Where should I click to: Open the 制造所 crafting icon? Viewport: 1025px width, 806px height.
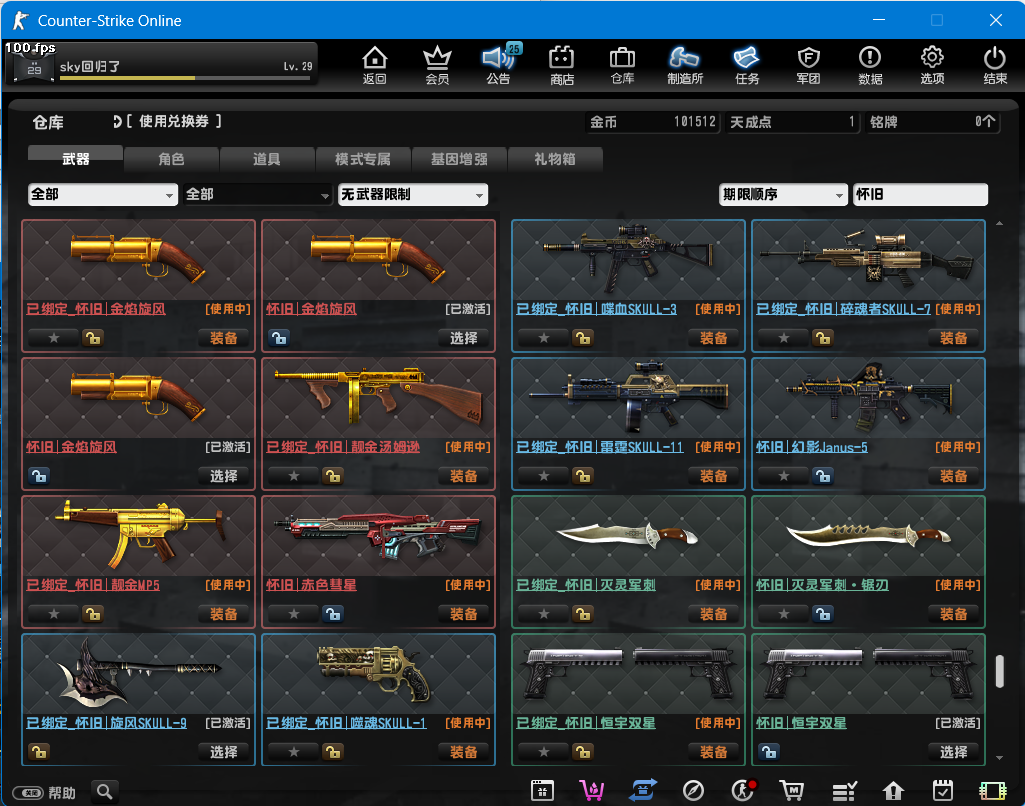pos(684,65)
